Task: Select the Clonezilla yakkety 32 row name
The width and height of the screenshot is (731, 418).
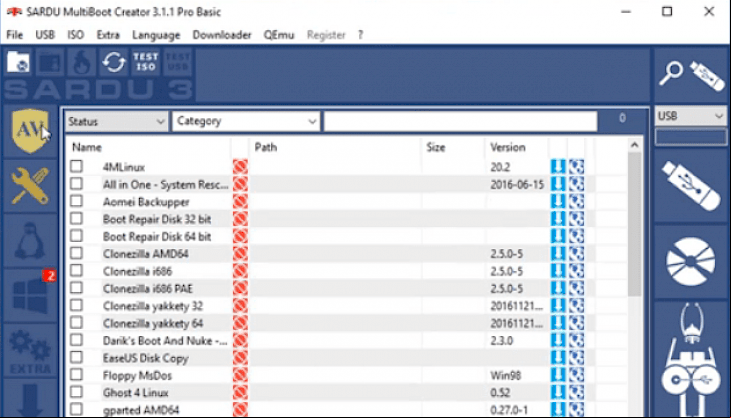Action: click(153, 306)
